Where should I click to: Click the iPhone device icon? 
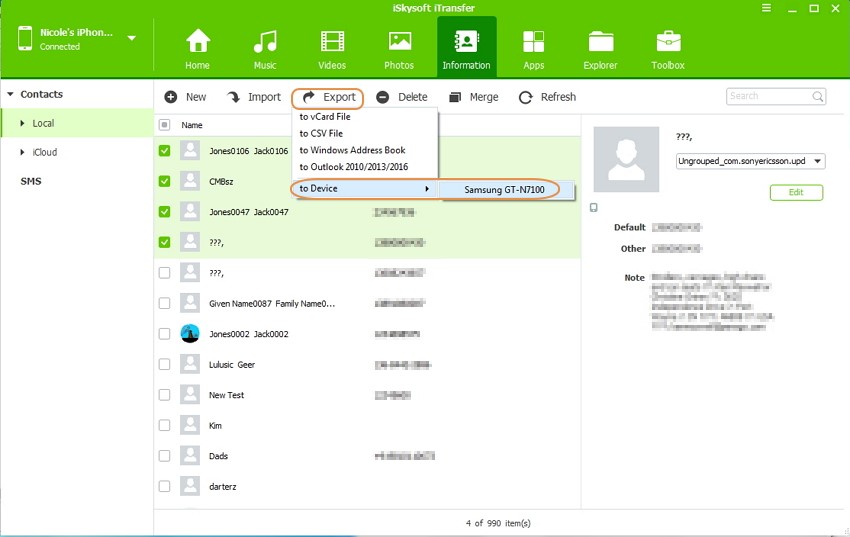point(25,38)
